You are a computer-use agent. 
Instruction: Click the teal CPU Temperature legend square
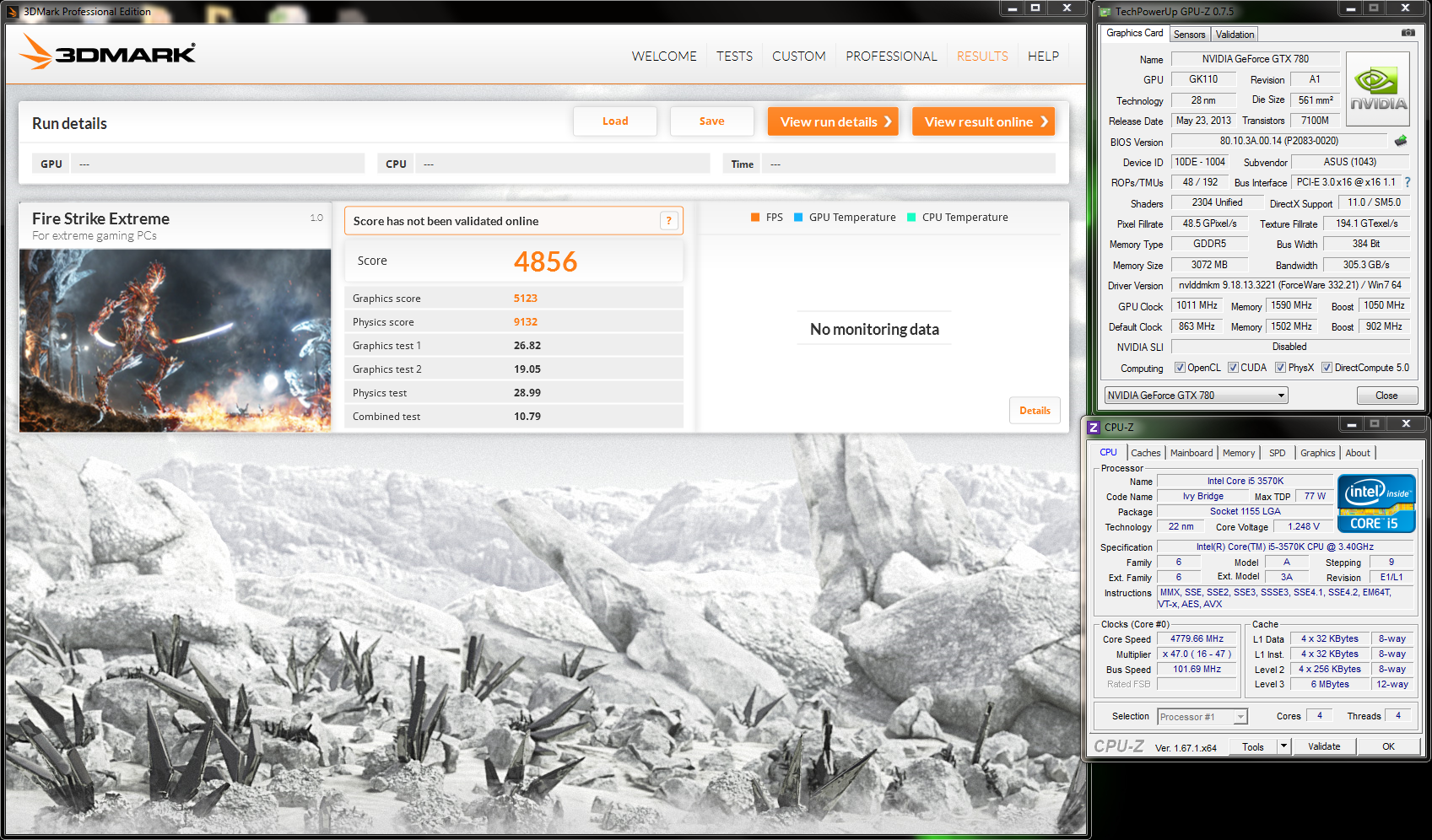click(911, 218)
